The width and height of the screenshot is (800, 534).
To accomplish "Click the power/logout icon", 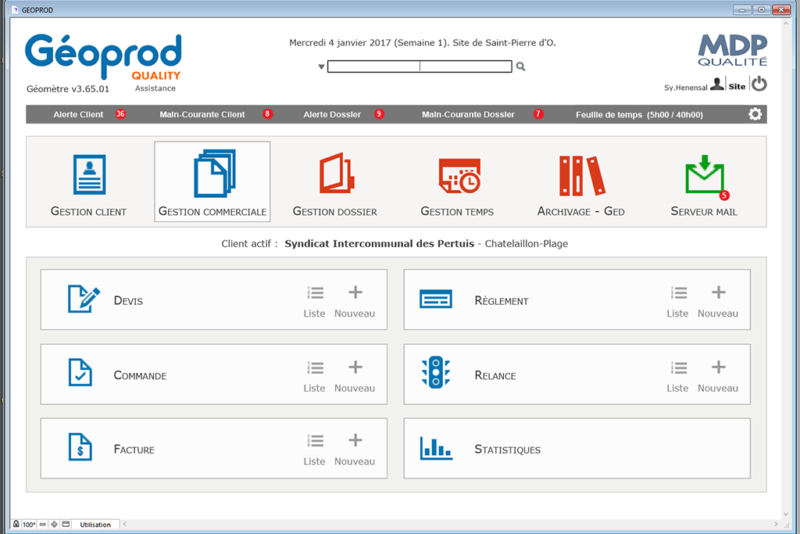I will (x=759, y=85).
